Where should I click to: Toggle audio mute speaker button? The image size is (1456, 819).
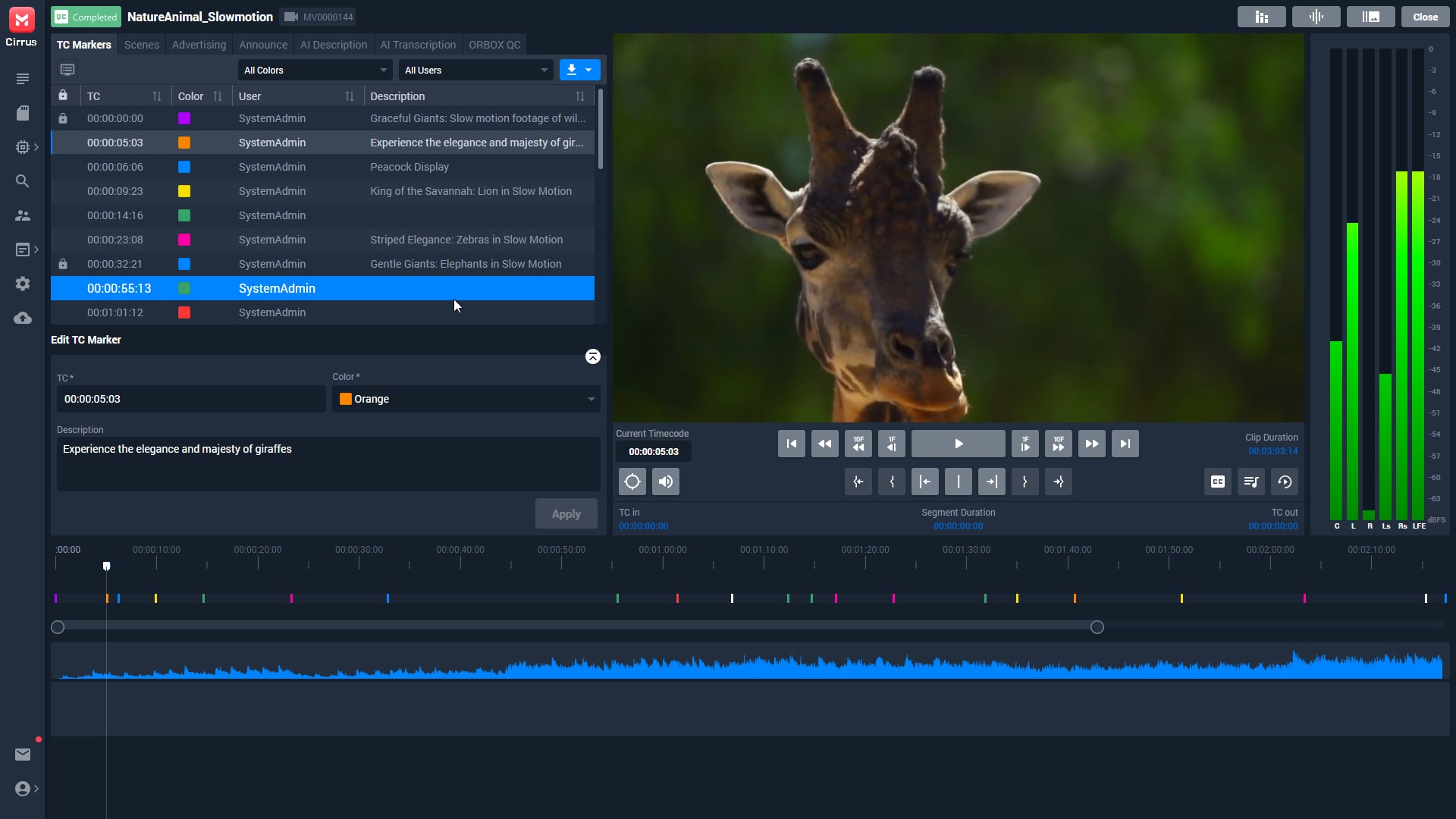(x=665, y=482)
